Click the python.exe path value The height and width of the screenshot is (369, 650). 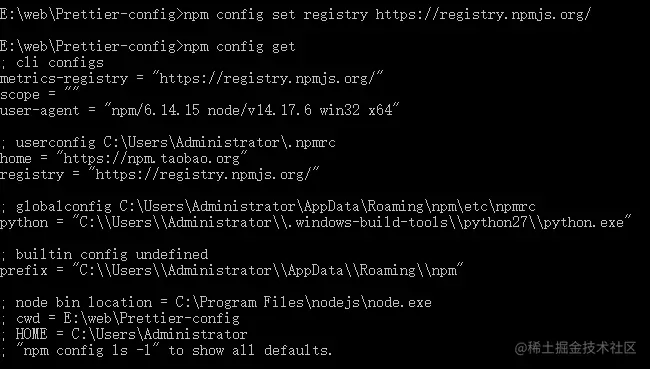pos(352,223)
